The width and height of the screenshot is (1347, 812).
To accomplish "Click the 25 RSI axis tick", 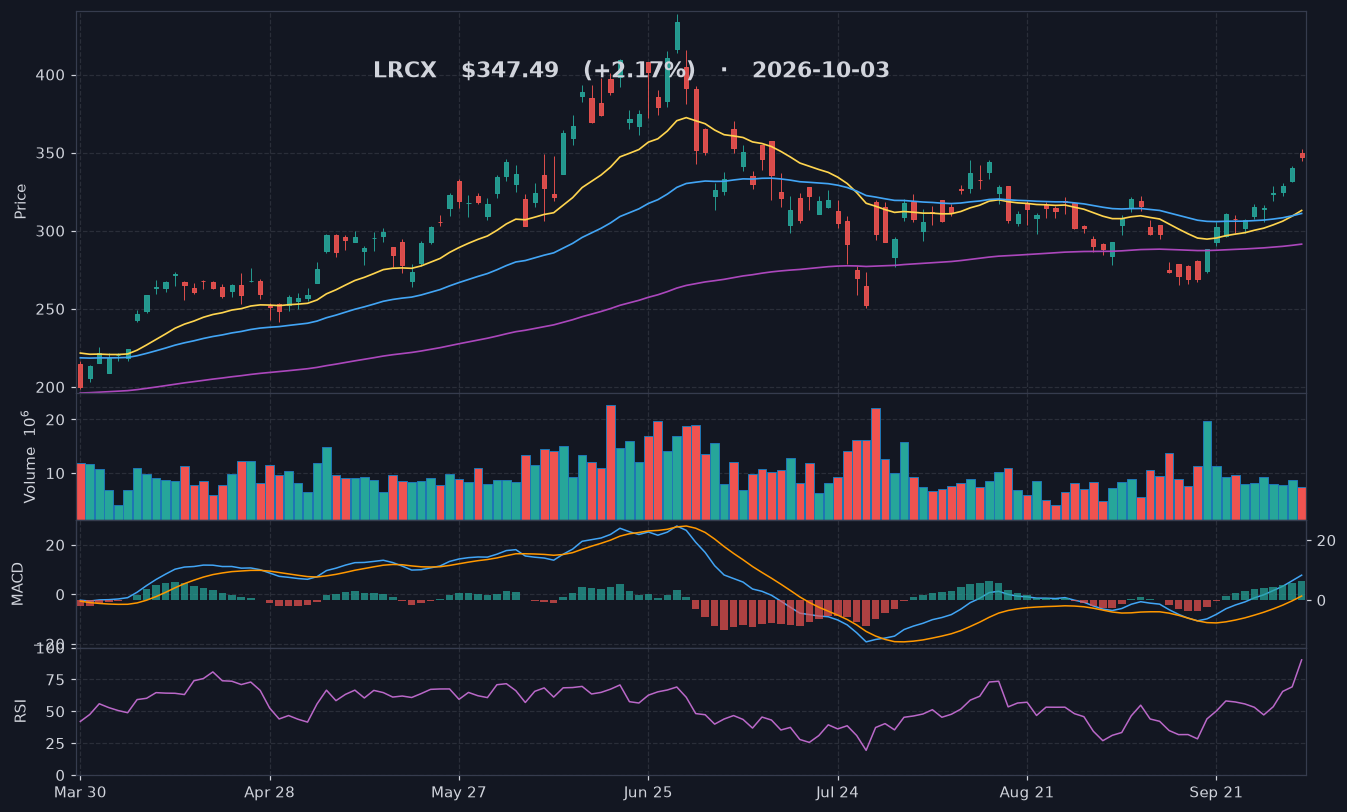I will coord(57,745).
